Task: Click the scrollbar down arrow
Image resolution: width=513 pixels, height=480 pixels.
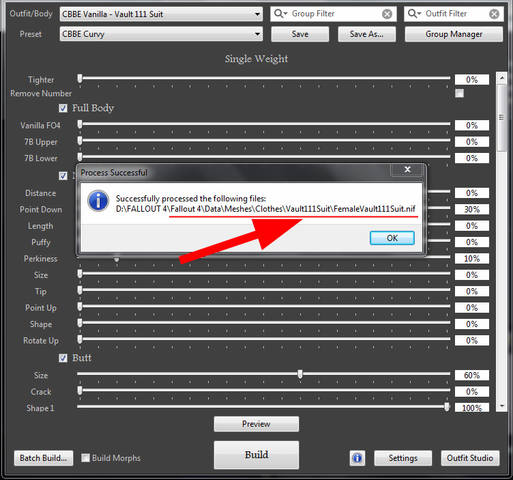Action: coord(502,406)
